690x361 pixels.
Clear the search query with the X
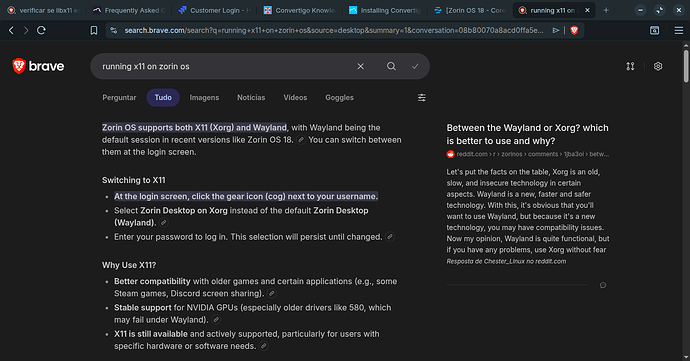pos(360,66)
